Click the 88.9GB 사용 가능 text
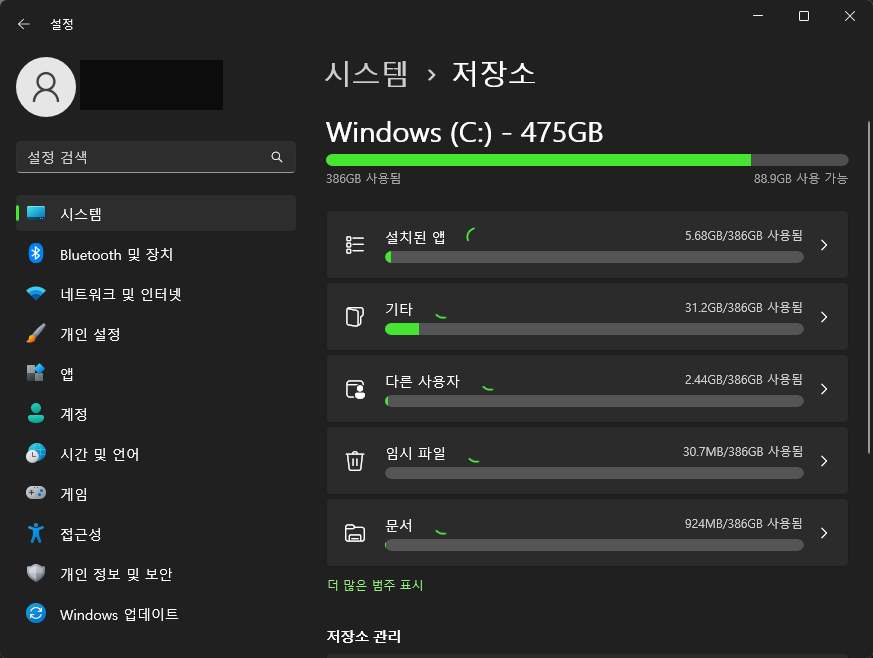 (x=800, y=179)
